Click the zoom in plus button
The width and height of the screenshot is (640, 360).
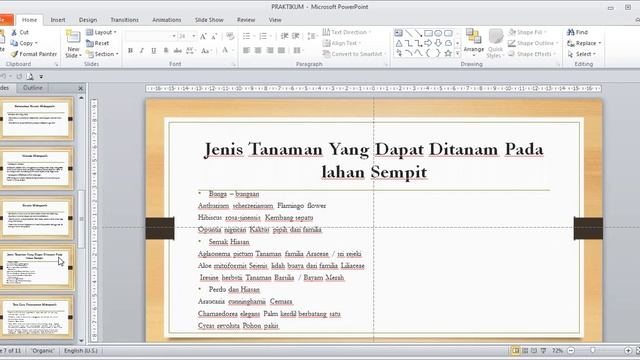point(628,351)
